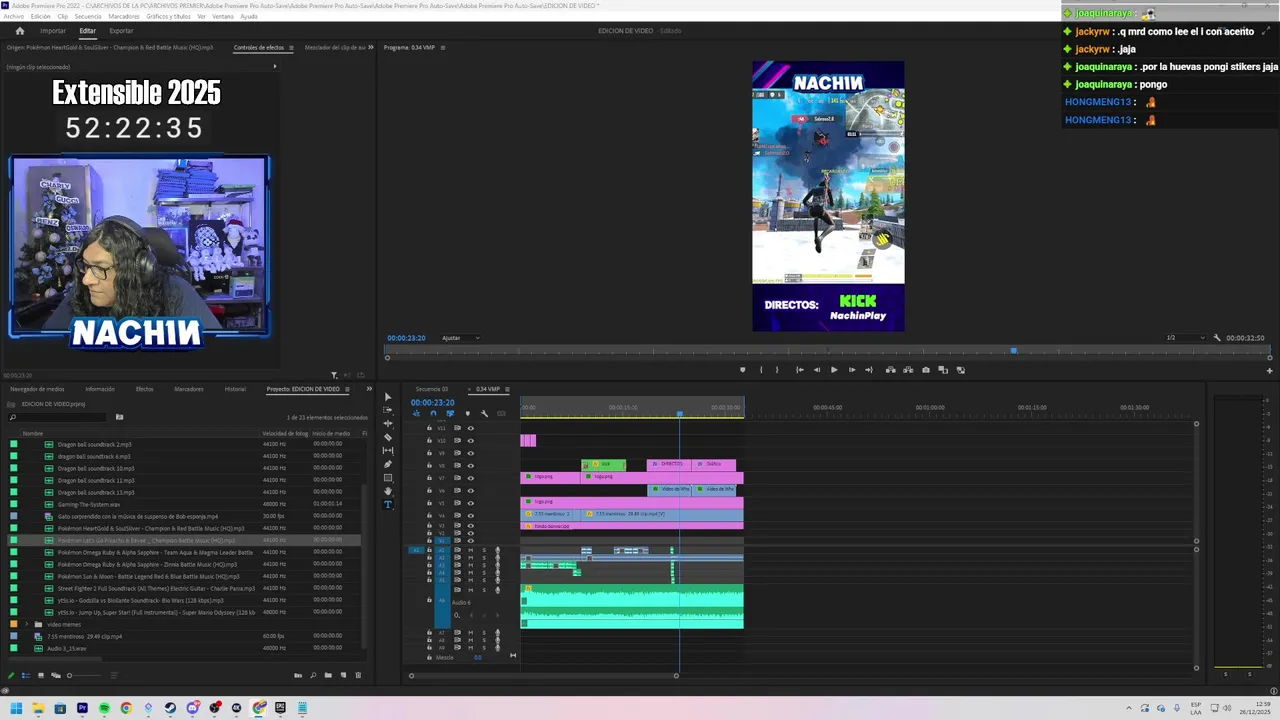The image size is (1280, 720).
Task: Select the Type tool
Action: coord(388,504)
